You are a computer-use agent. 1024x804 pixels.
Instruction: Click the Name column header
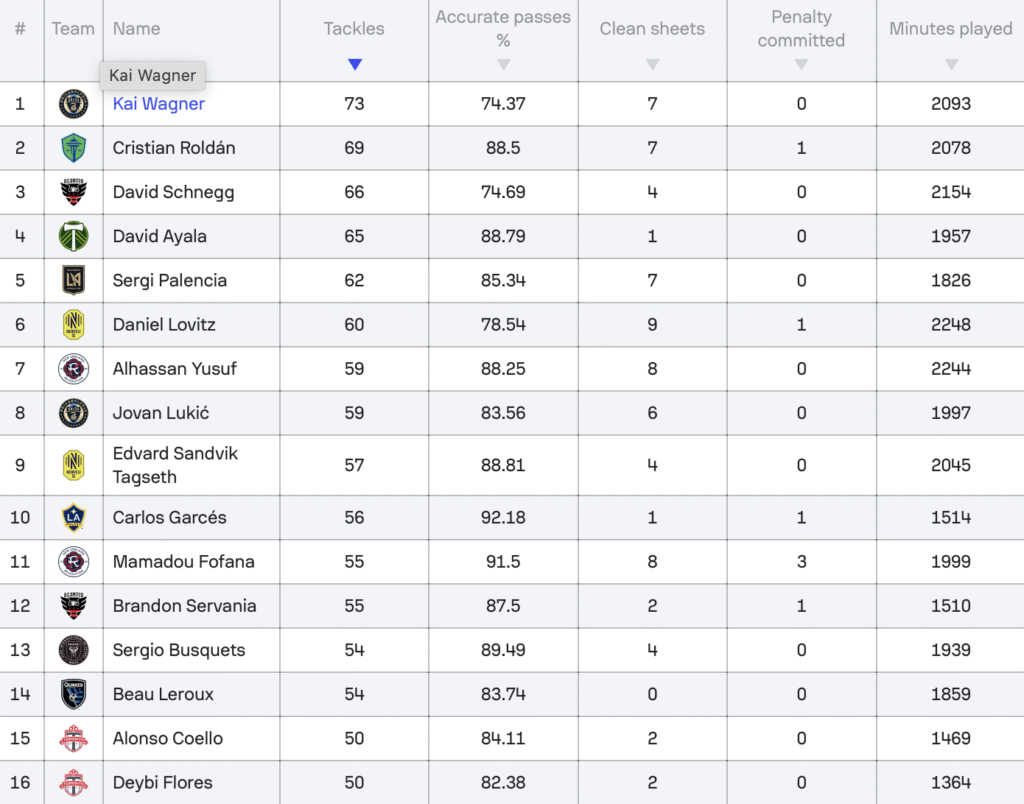136,29
